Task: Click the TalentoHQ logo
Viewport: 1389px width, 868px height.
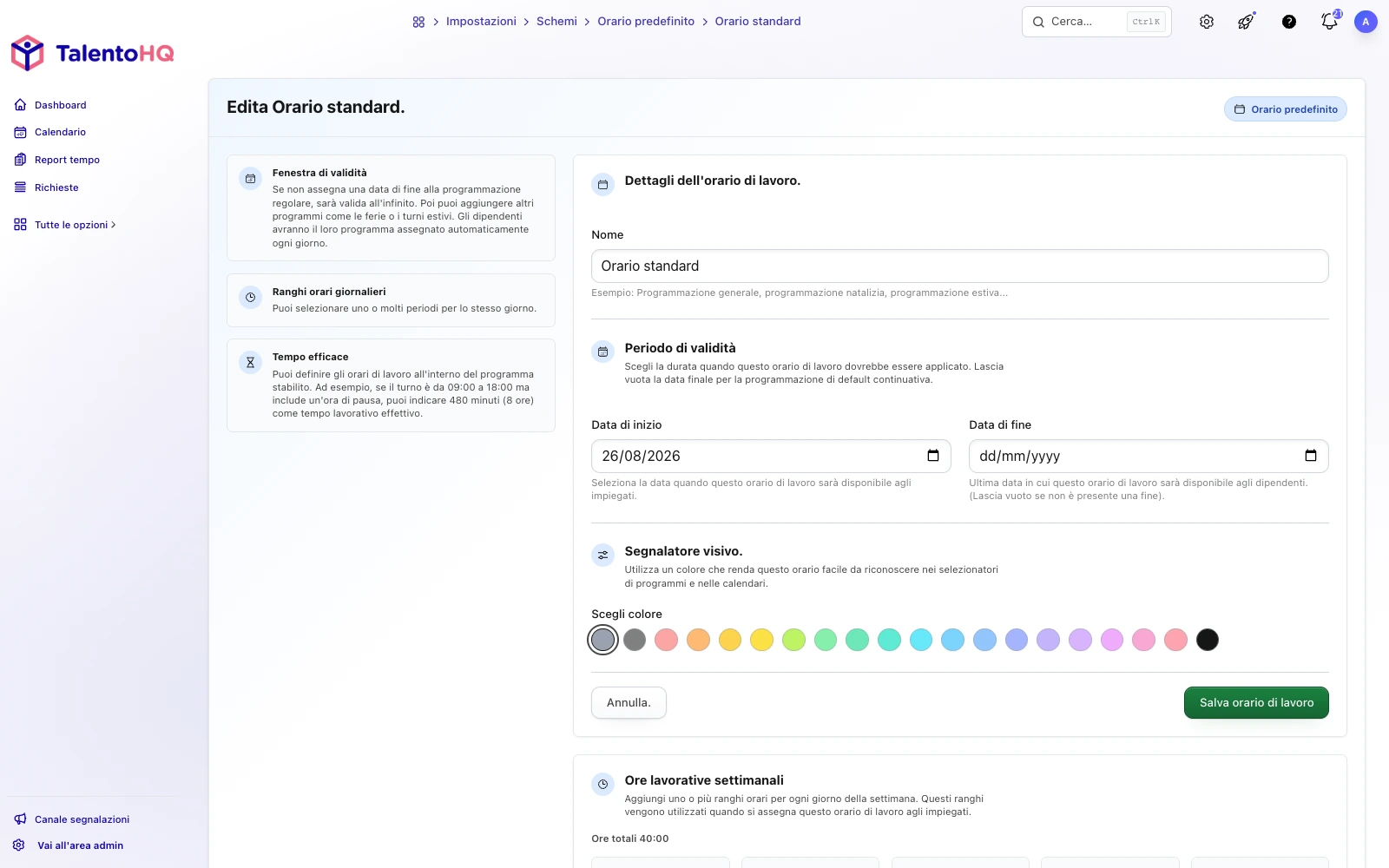Action: tap(92, 53)
